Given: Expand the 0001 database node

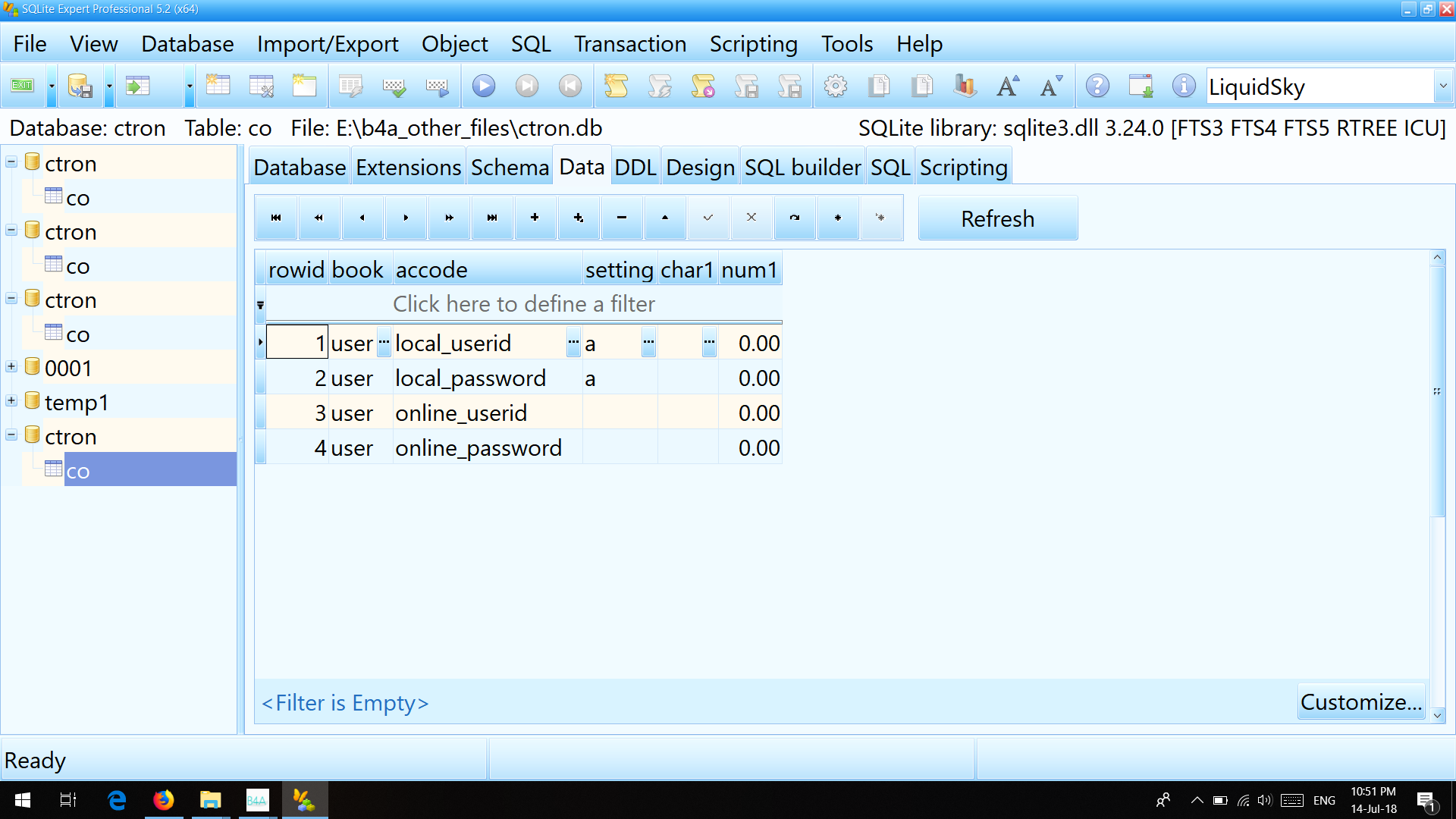Looking at the screenshot, I should click(11, 367).
